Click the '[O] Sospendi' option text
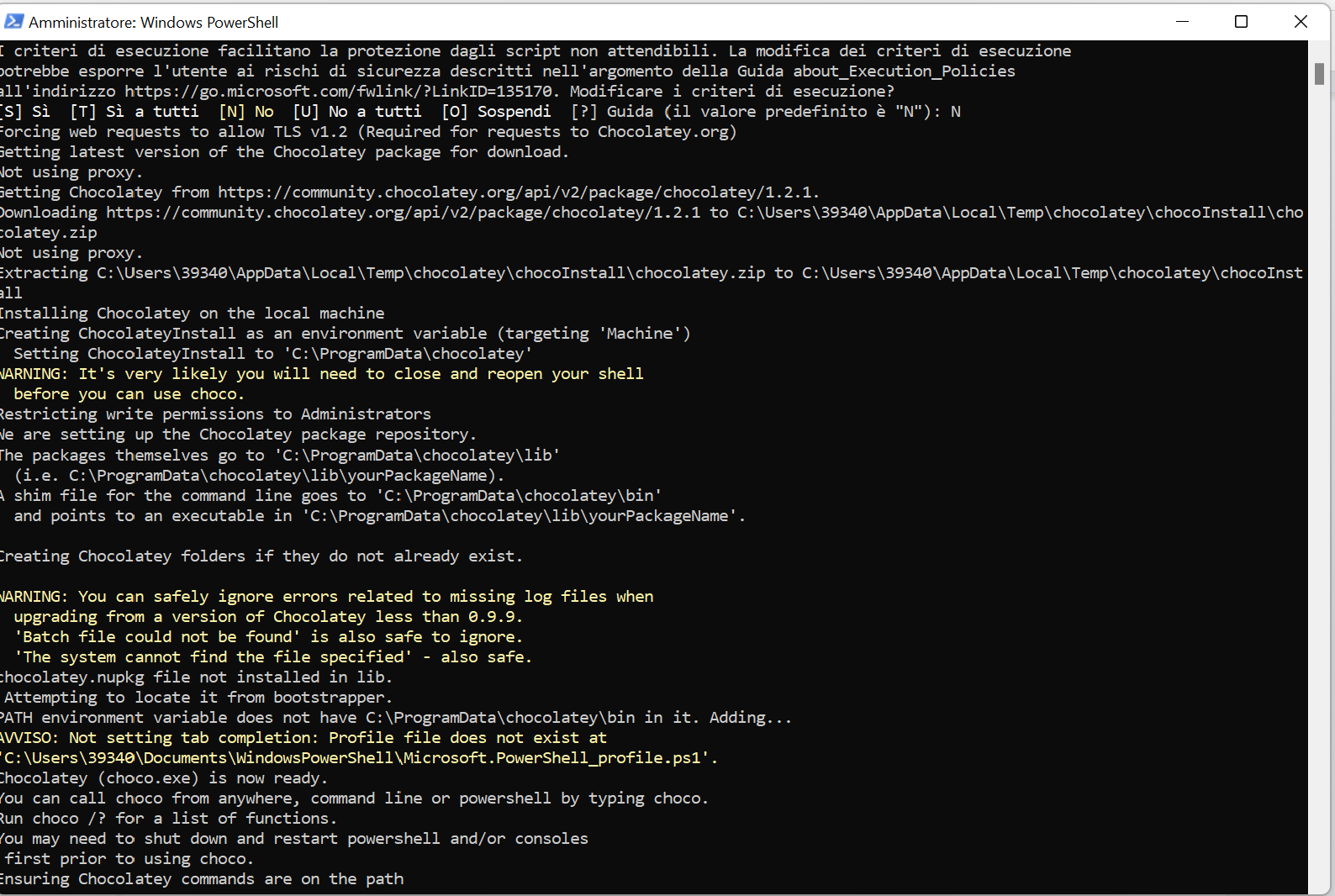Screen dimensions: 1335x896 496,111
